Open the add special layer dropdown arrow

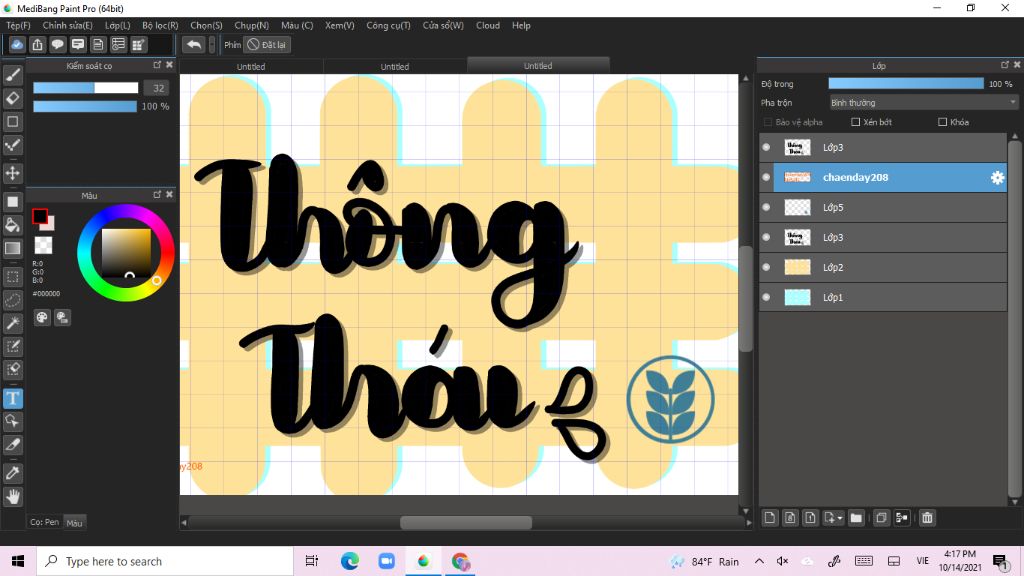(840, 518)
